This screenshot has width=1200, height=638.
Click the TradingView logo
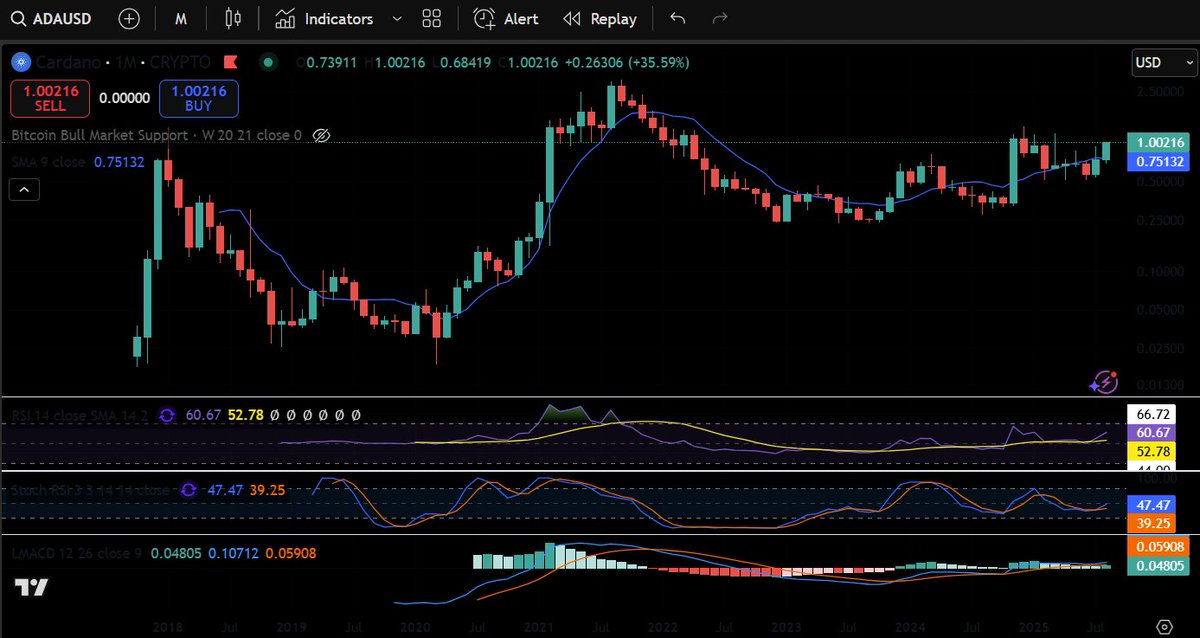[x=31, y=588]
